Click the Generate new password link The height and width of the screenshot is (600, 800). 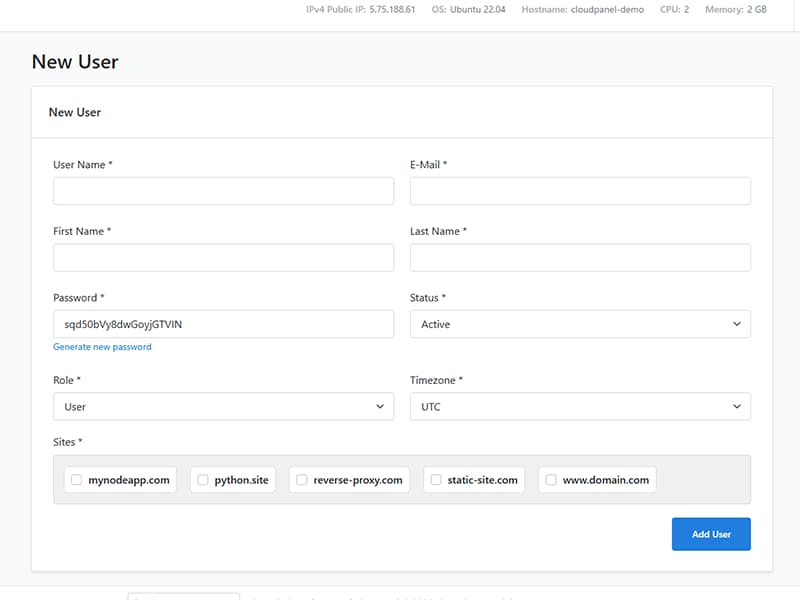click(x=102, y=347)
